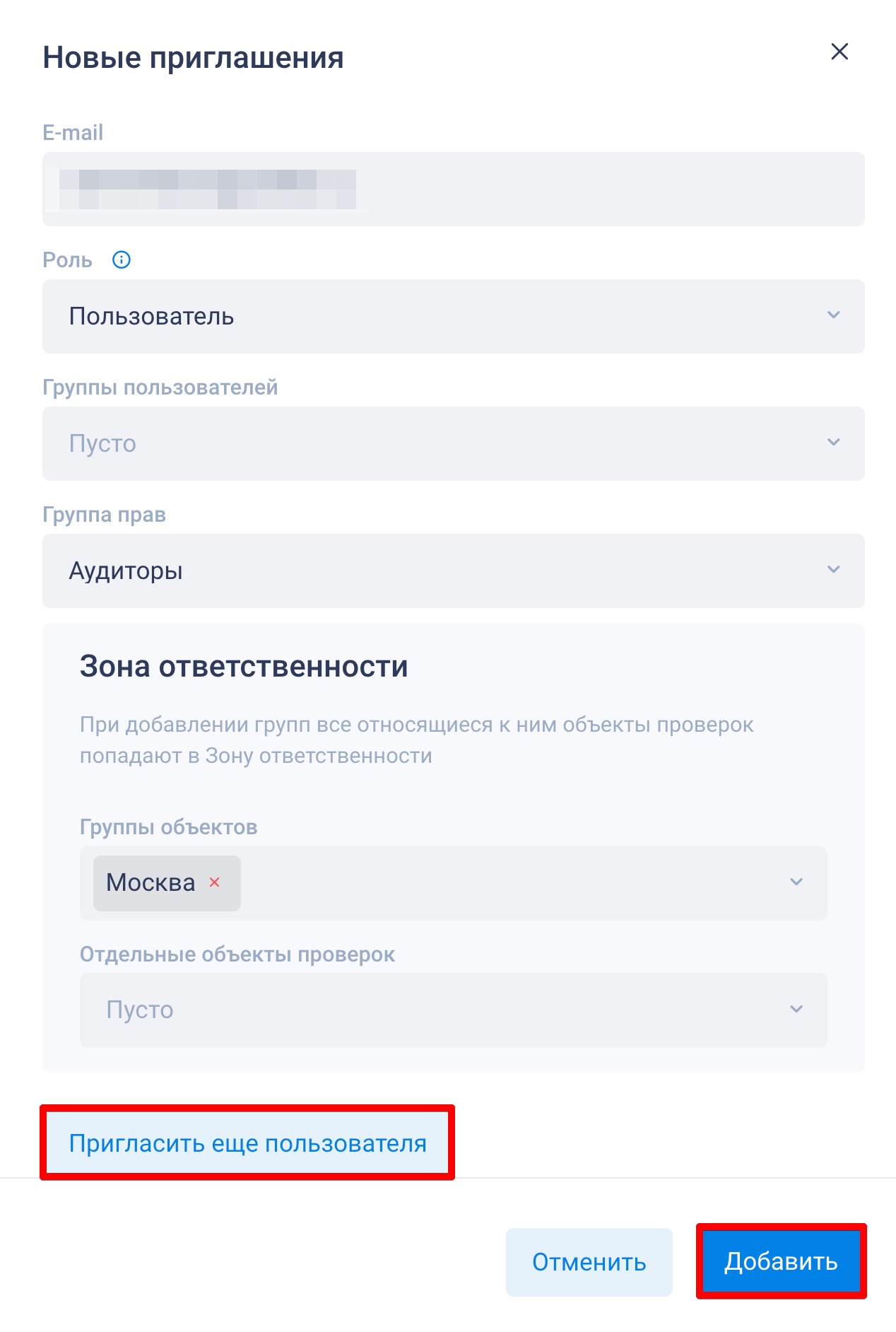Image resolution: width=896 pixels, height=1332 pixels.
Task: Click the chevron in Отдельные объекты проверок field
Action: 796,1010
